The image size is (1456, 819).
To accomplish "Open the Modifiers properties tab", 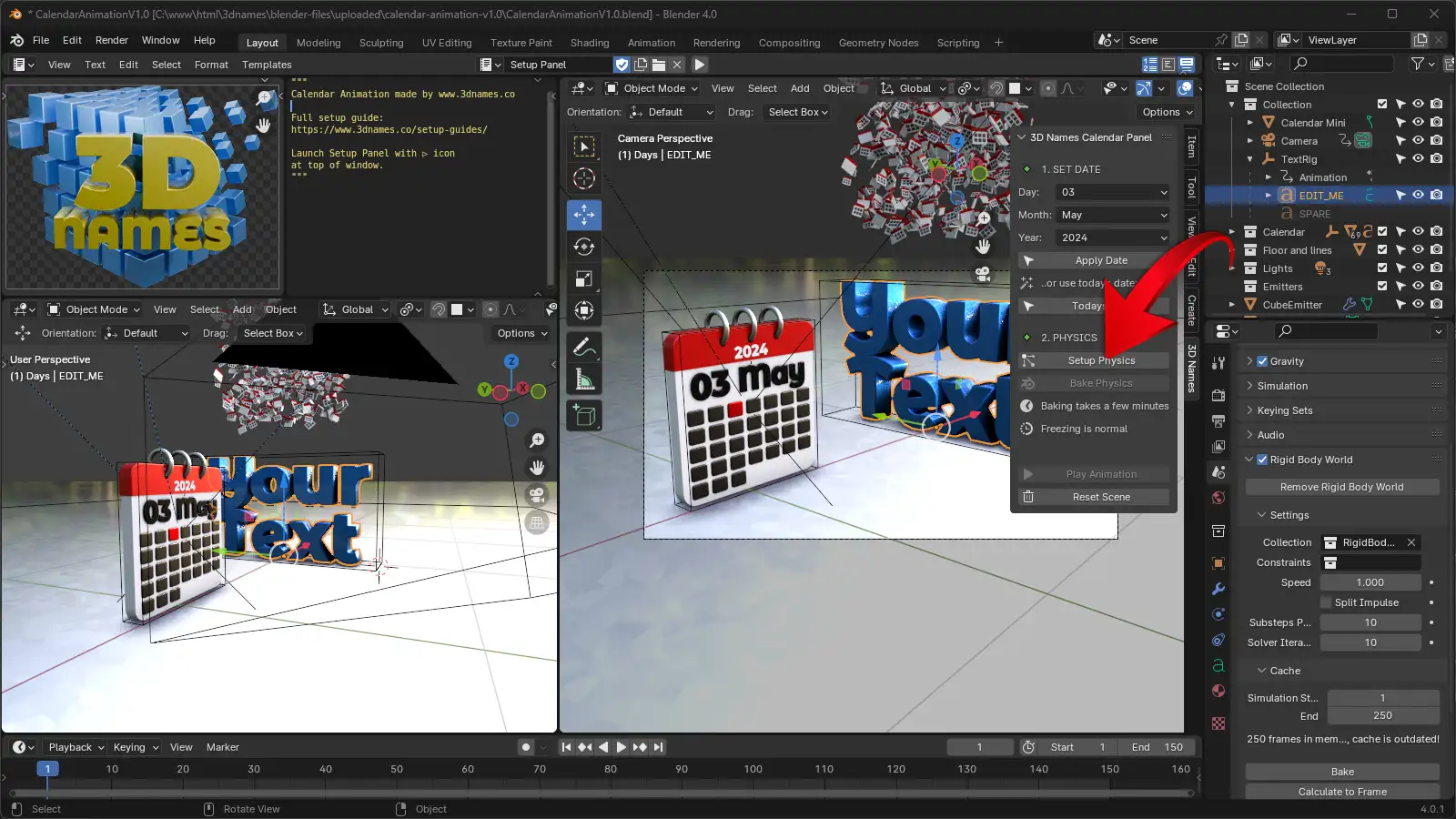I will tap(1218, 589).
